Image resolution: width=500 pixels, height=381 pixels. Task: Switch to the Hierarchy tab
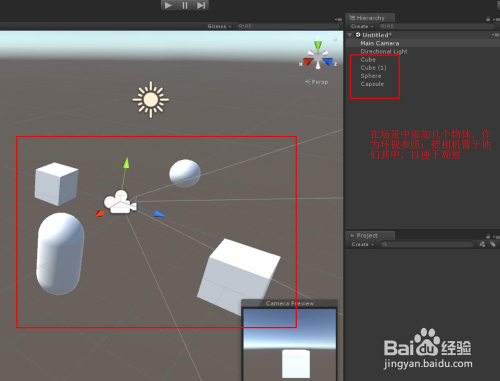(x=370, y=18)
